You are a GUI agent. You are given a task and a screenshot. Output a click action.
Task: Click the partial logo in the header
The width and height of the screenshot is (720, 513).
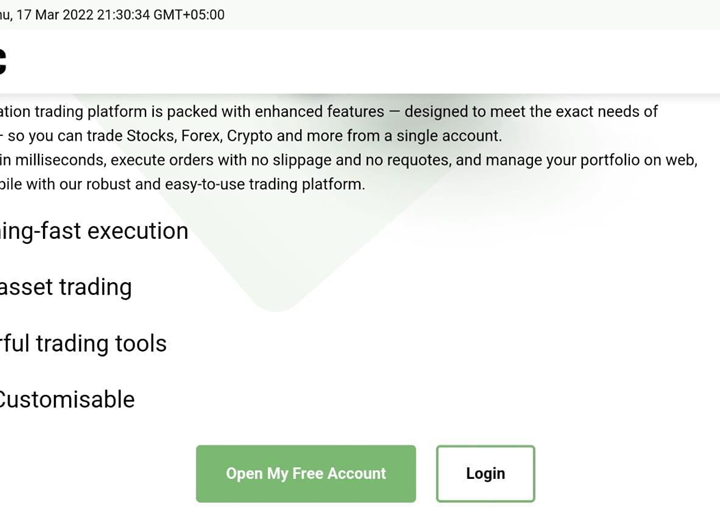point(3,60)
